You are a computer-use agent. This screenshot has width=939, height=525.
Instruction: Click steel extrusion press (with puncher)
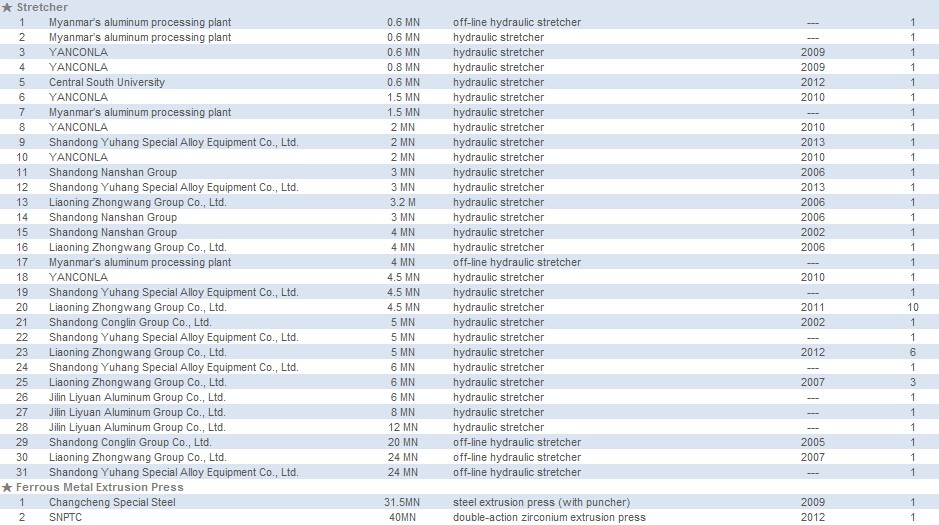coord(541,502)
